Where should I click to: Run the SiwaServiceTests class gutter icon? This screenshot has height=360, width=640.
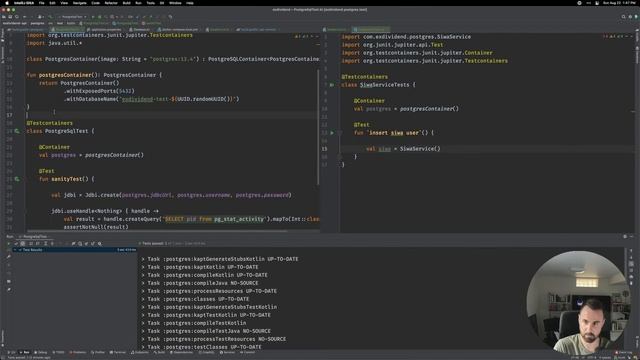pos(331,85)
